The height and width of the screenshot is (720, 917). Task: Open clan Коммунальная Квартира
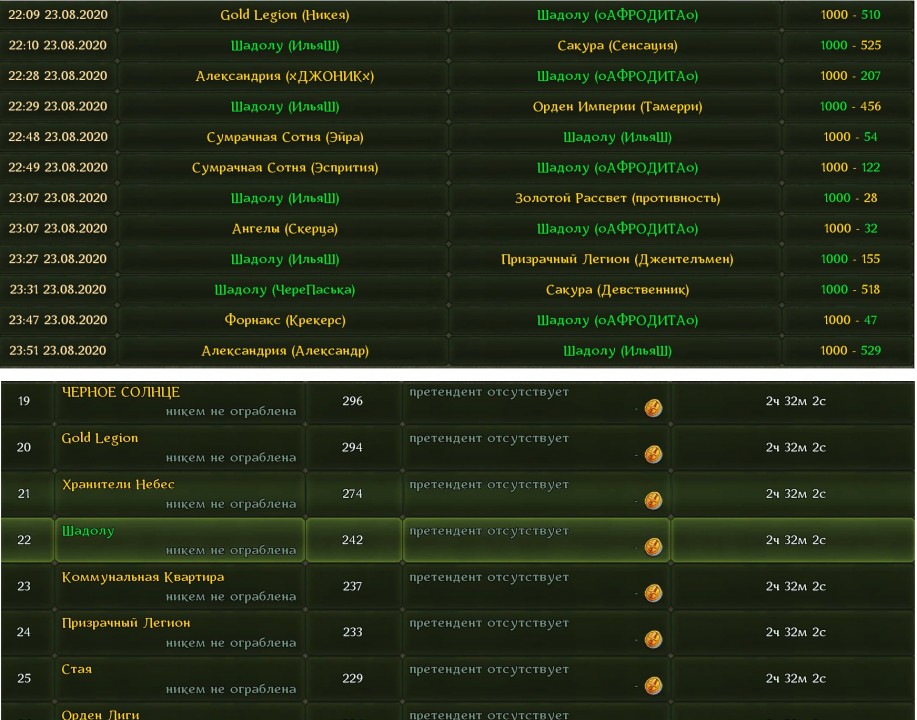(143, 577)
